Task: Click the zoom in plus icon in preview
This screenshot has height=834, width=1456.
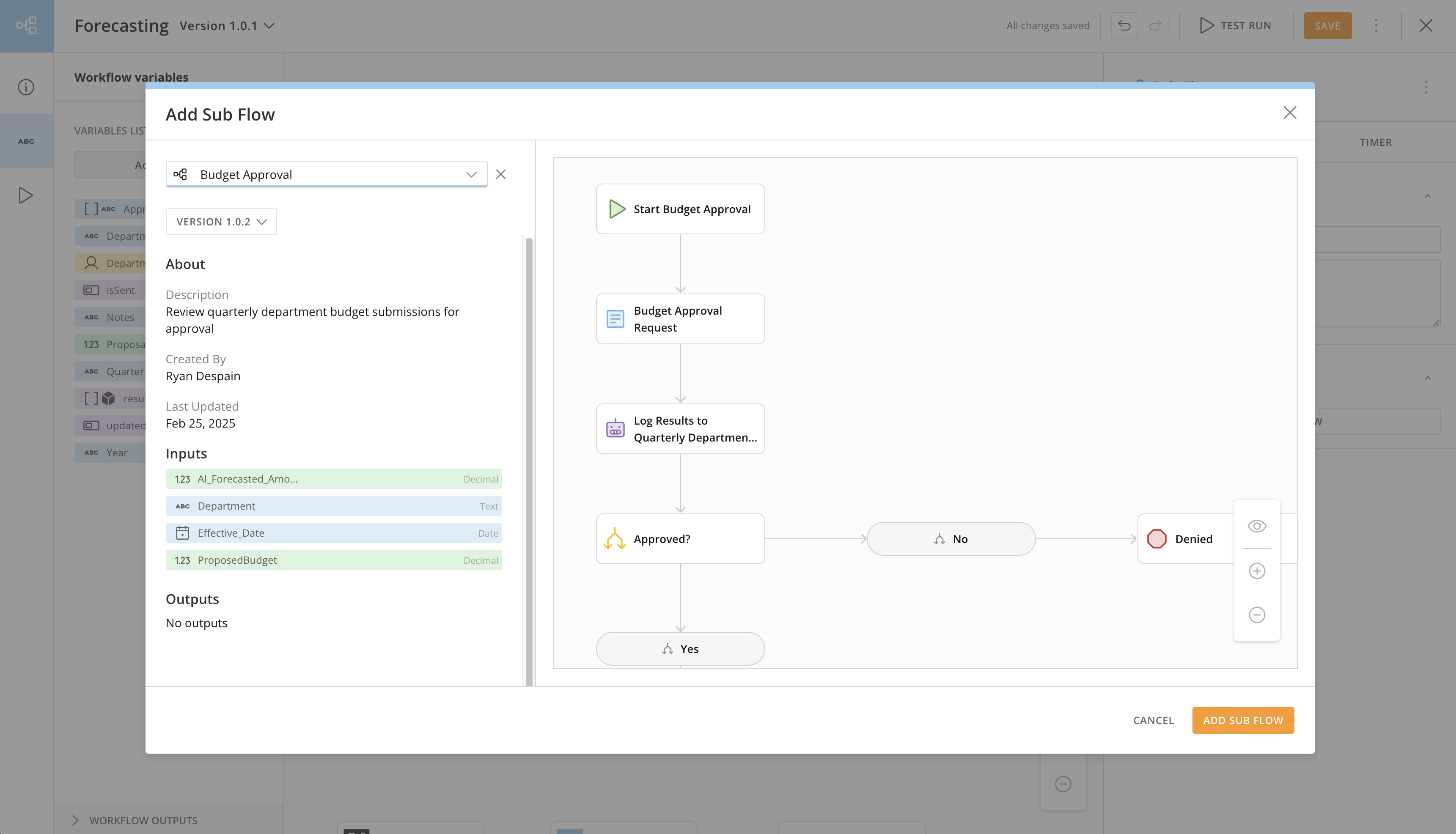Action: pyautogui.click(x=1257, y=571)
